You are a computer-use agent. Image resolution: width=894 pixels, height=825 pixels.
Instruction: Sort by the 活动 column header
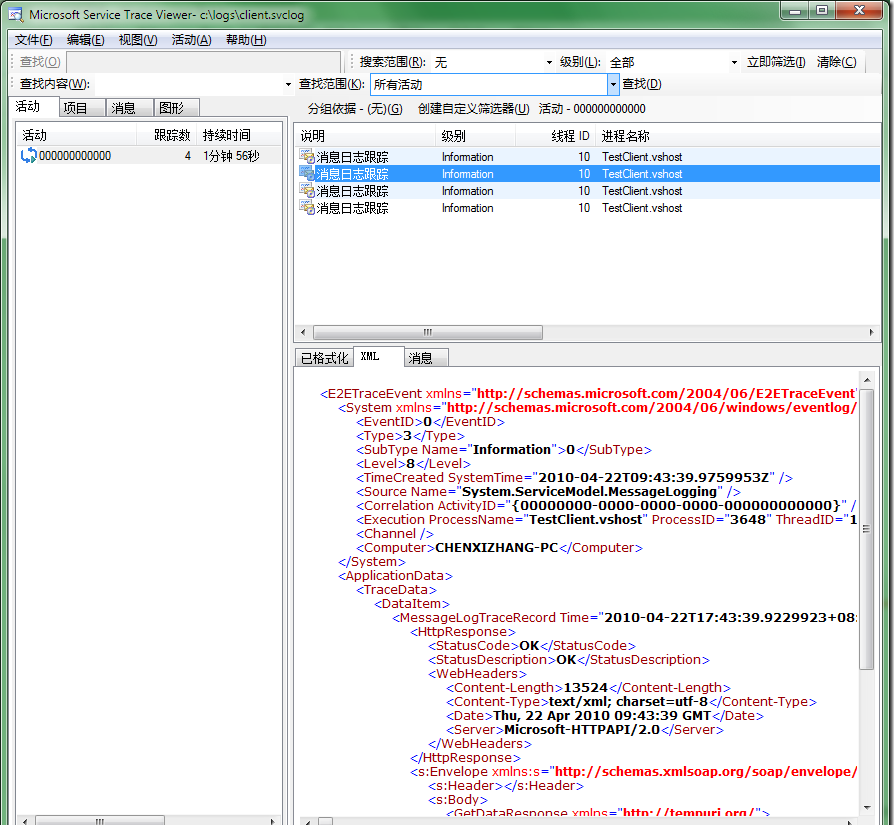tap(76, 135)
